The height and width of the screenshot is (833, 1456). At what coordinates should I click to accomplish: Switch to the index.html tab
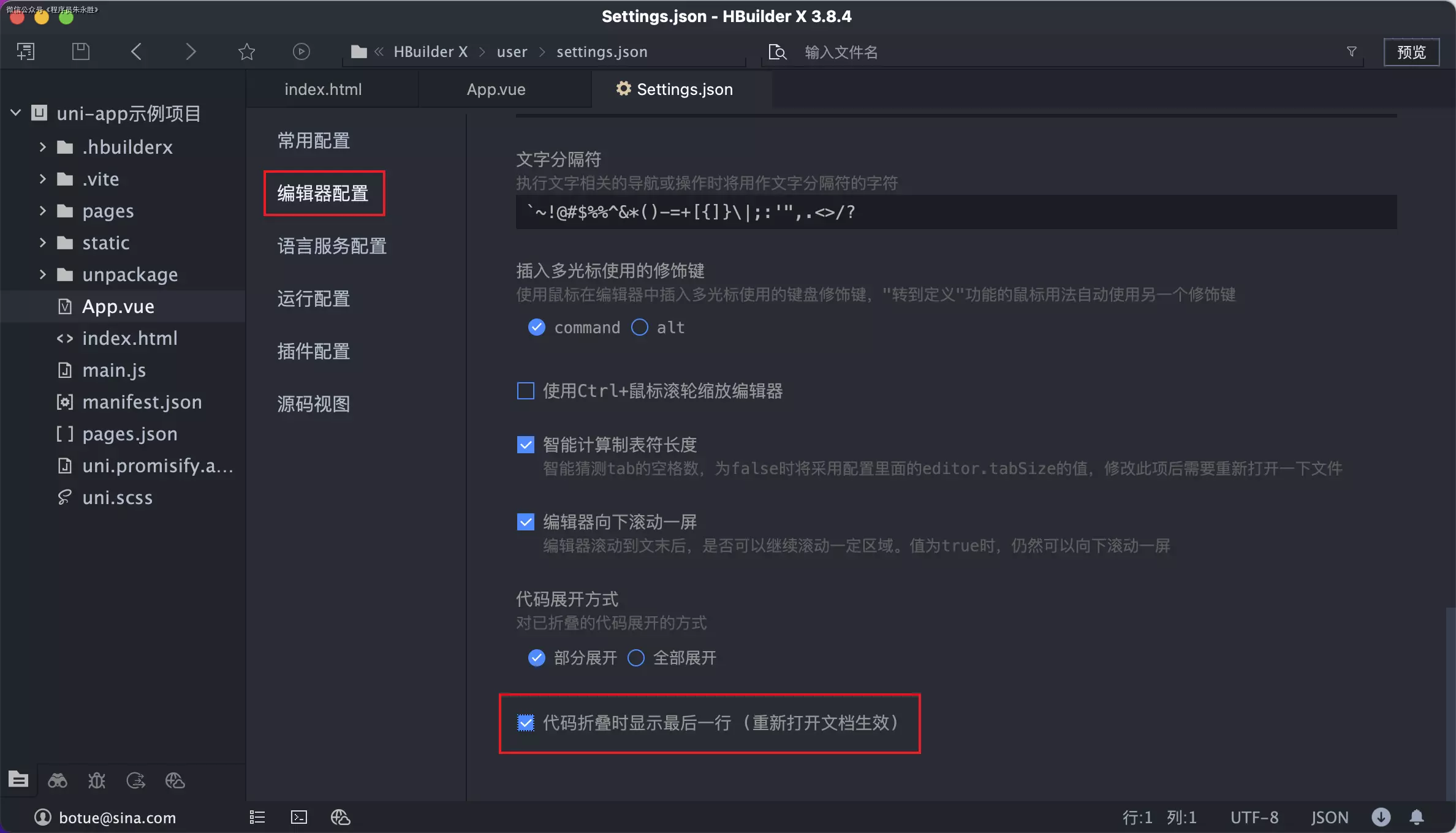[x=322, y=89]
